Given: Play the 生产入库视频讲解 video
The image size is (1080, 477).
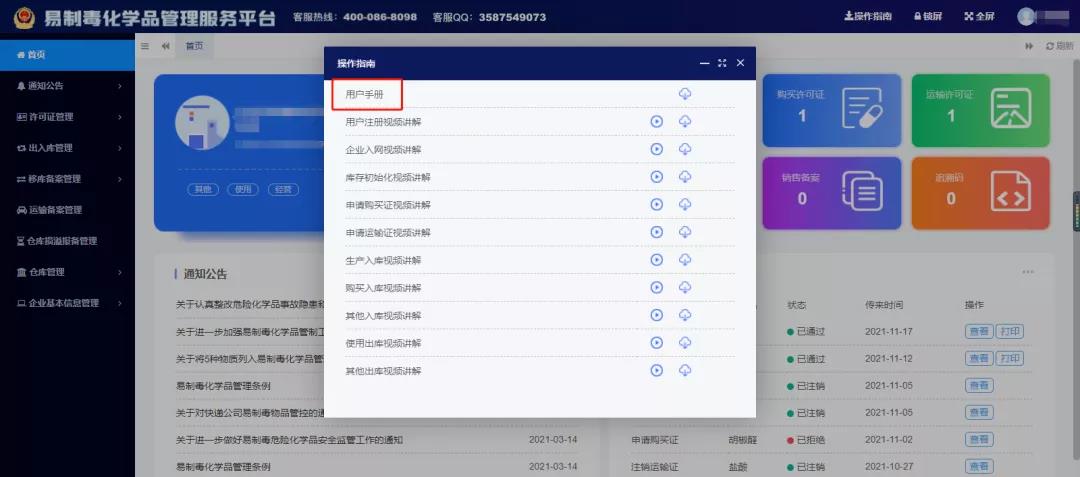Looking at the screenshot, I should (x=657, y=260).
